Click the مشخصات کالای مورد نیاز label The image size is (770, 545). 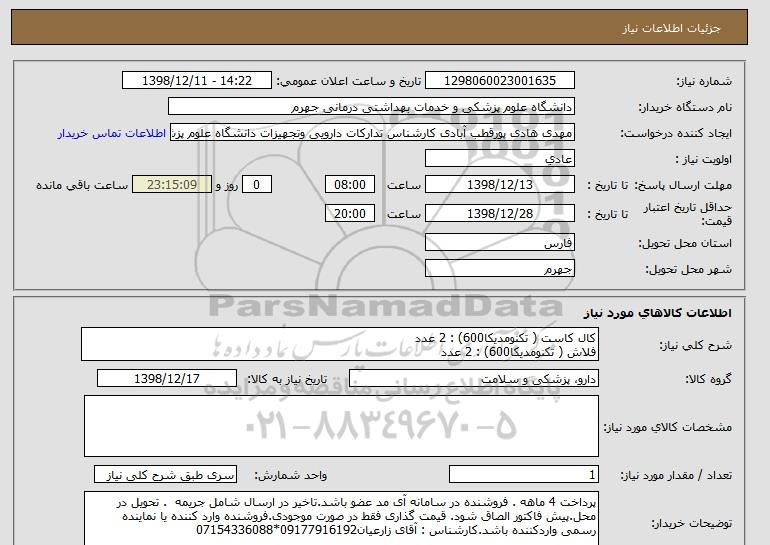[x=667, y=427]
